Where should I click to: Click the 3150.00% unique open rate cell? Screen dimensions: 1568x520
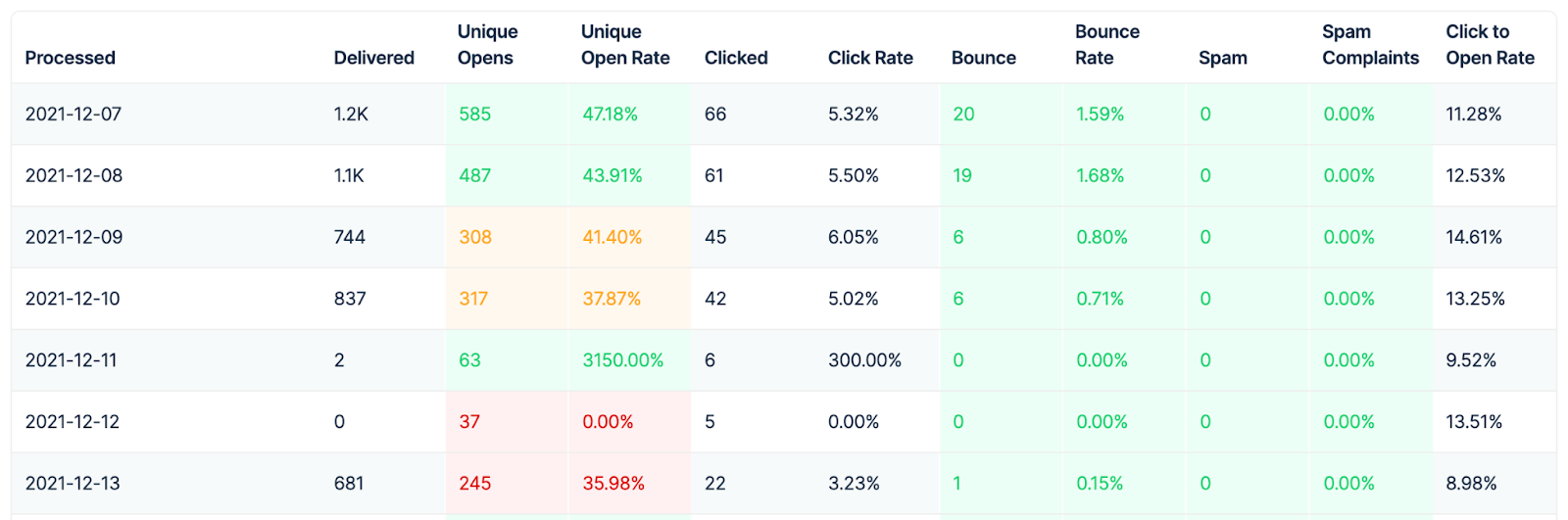point(622,360)
